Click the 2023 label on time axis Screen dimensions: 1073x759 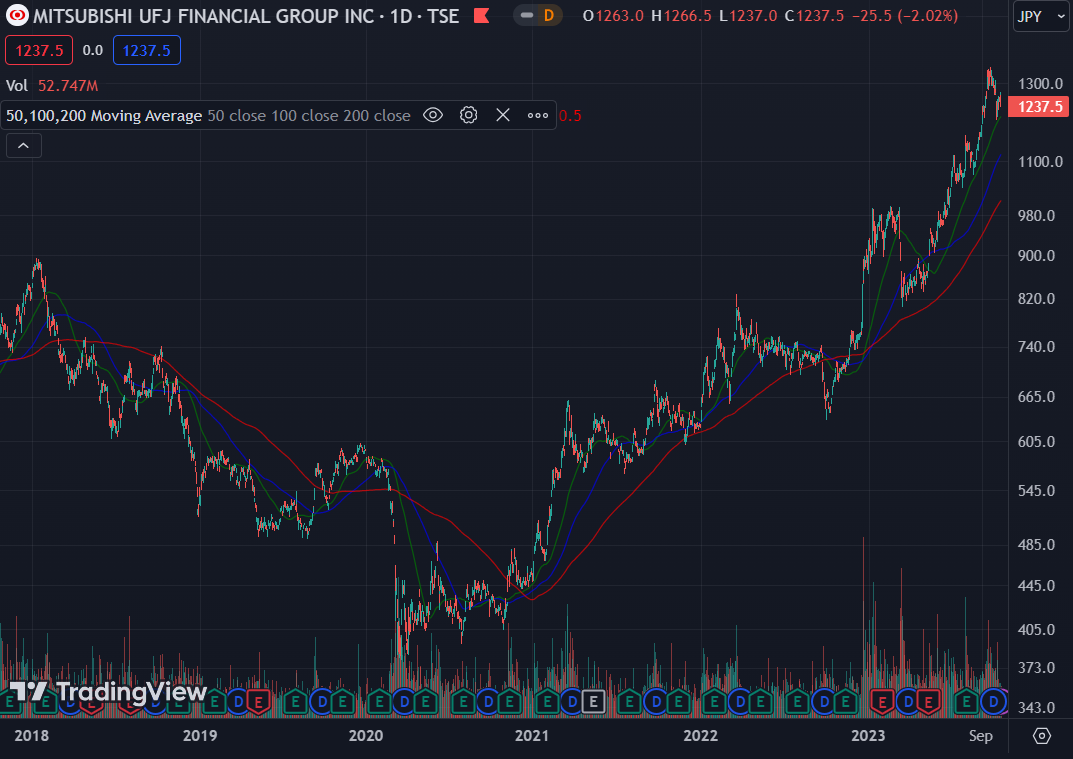point(868,736)
